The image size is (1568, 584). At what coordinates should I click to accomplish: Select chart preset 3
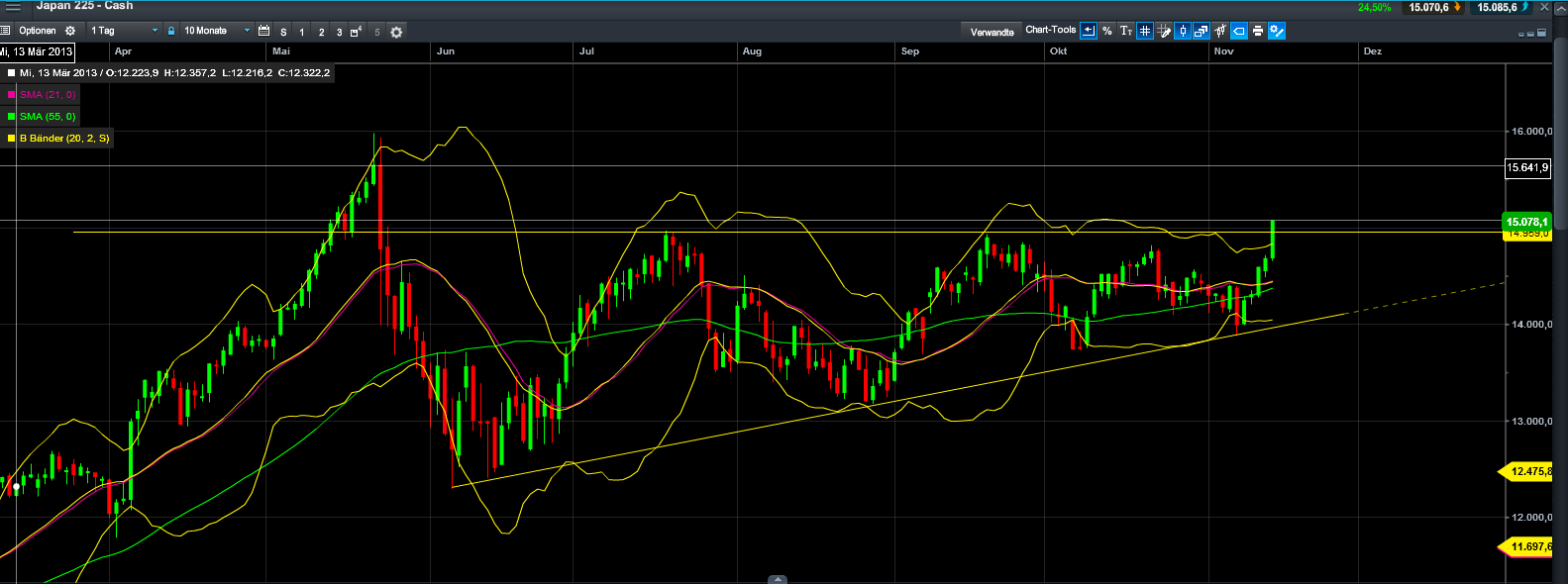[339, 32]
